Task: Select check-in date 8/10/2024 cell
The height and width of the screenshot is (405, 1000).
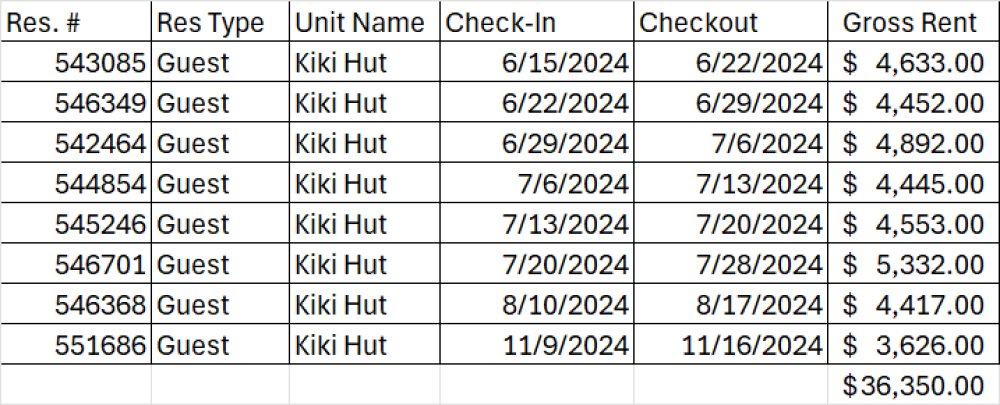Action: pos(537,304)
